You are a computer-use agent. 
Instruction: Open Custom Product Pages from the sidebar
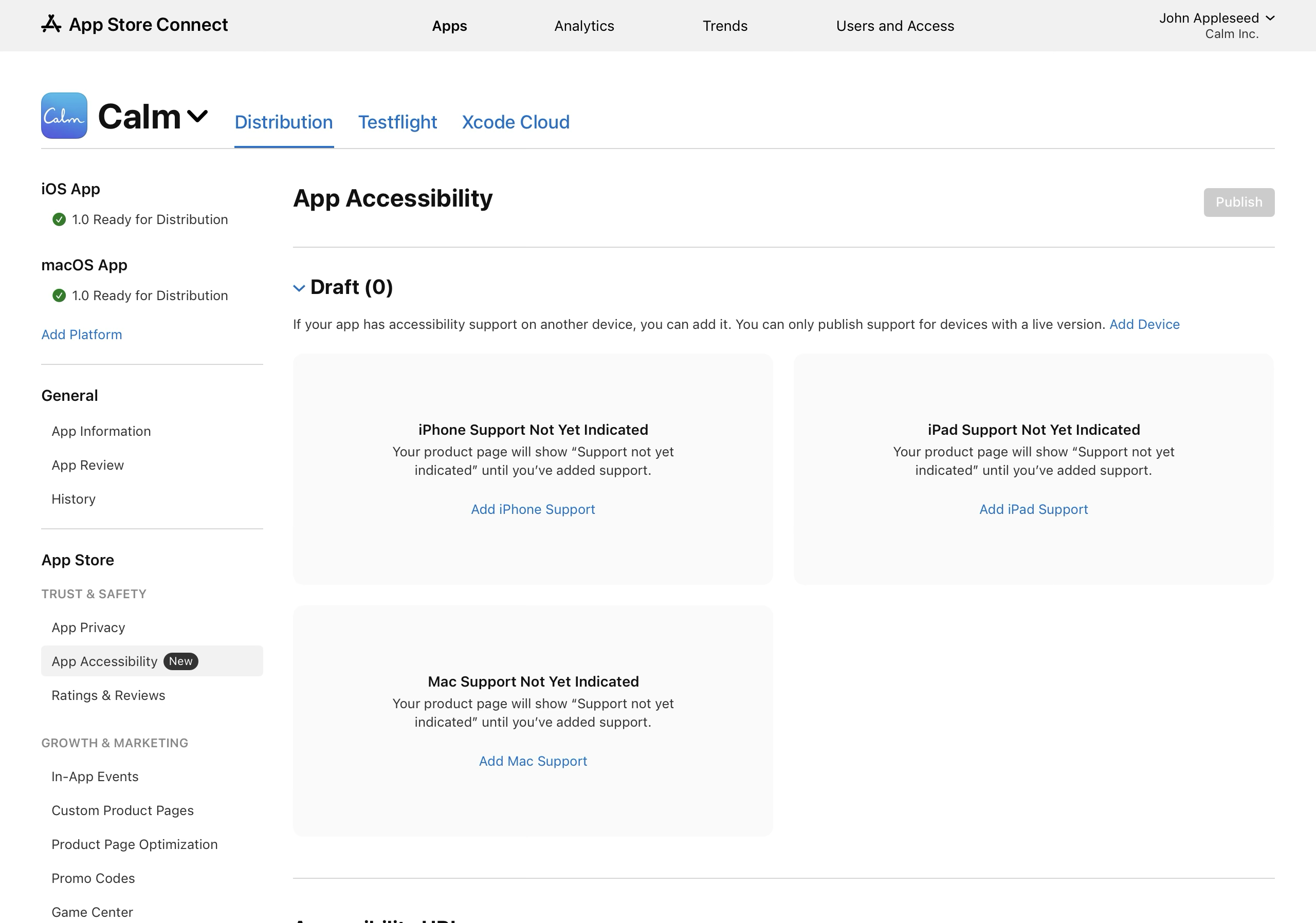click(x=123, y=810)
